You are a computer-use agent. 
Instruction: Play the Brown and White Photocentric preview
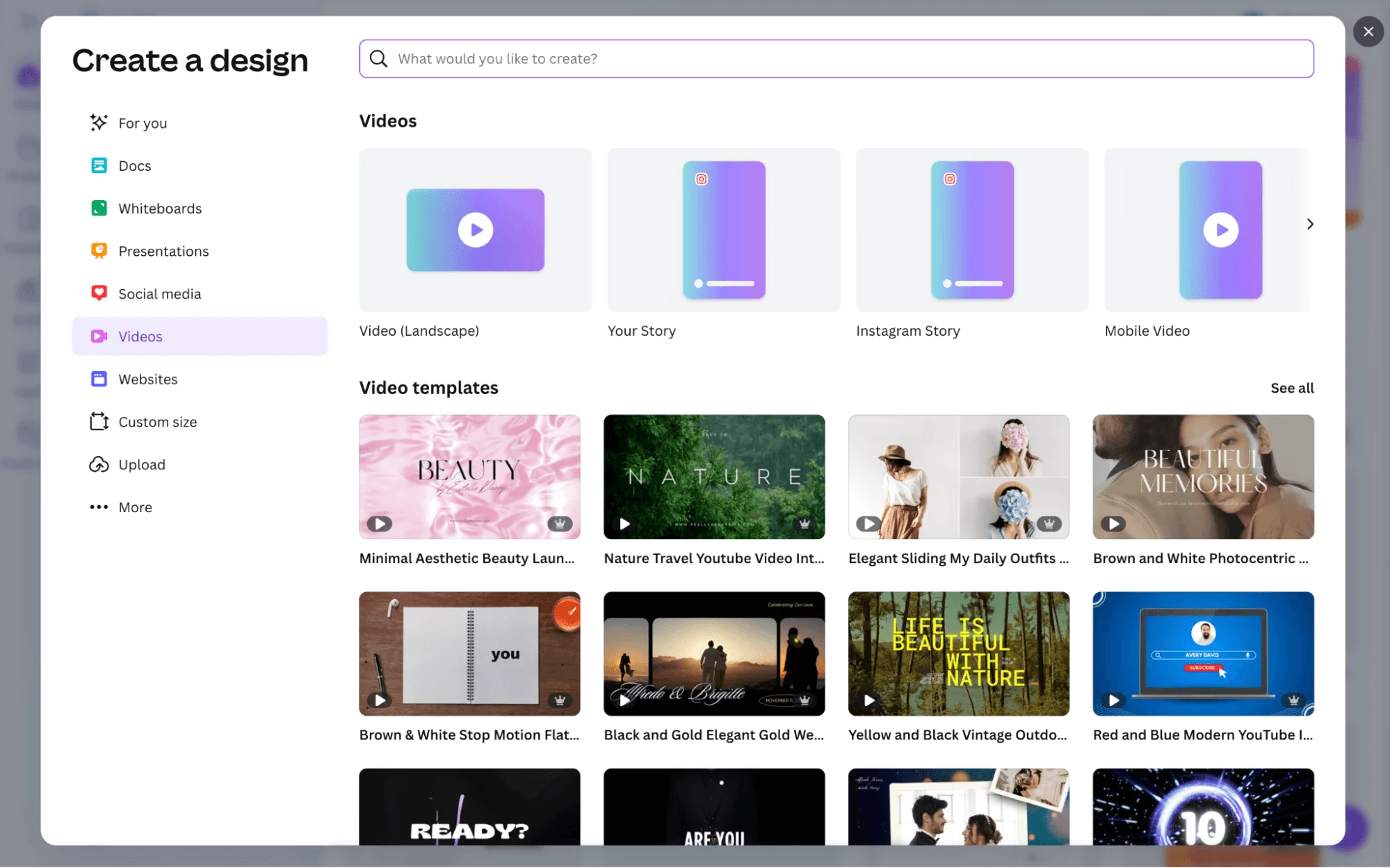1113,523
